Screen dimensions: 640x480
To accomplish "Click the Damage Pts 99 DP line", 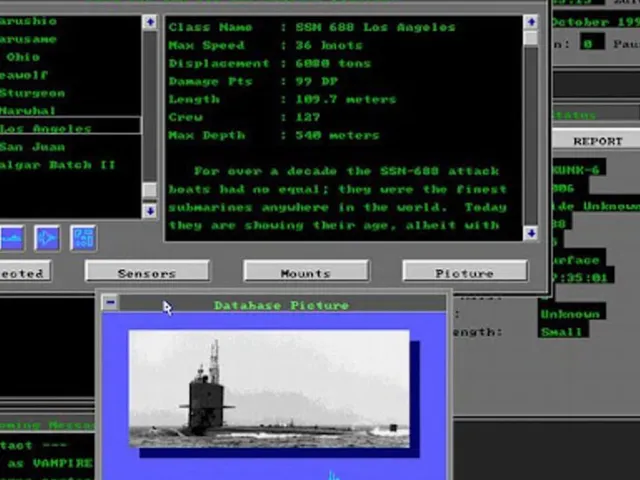I will [253, 81].
